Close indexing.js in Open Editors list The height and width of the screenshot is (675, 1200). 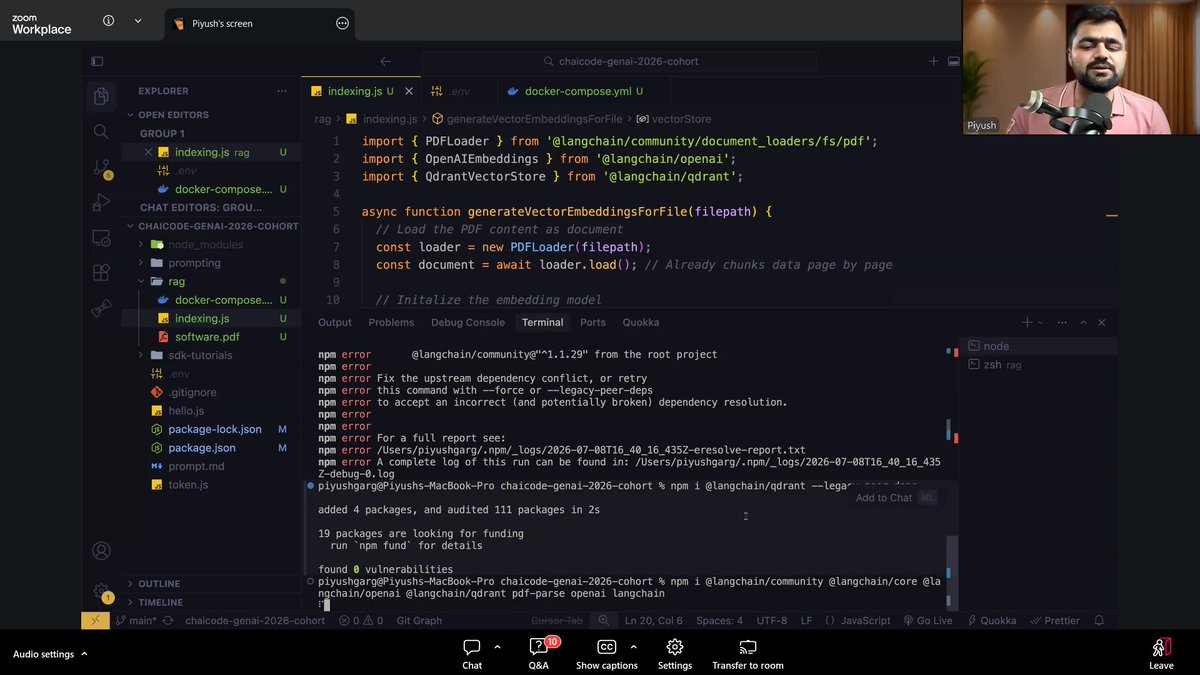(x=148, y=152)
